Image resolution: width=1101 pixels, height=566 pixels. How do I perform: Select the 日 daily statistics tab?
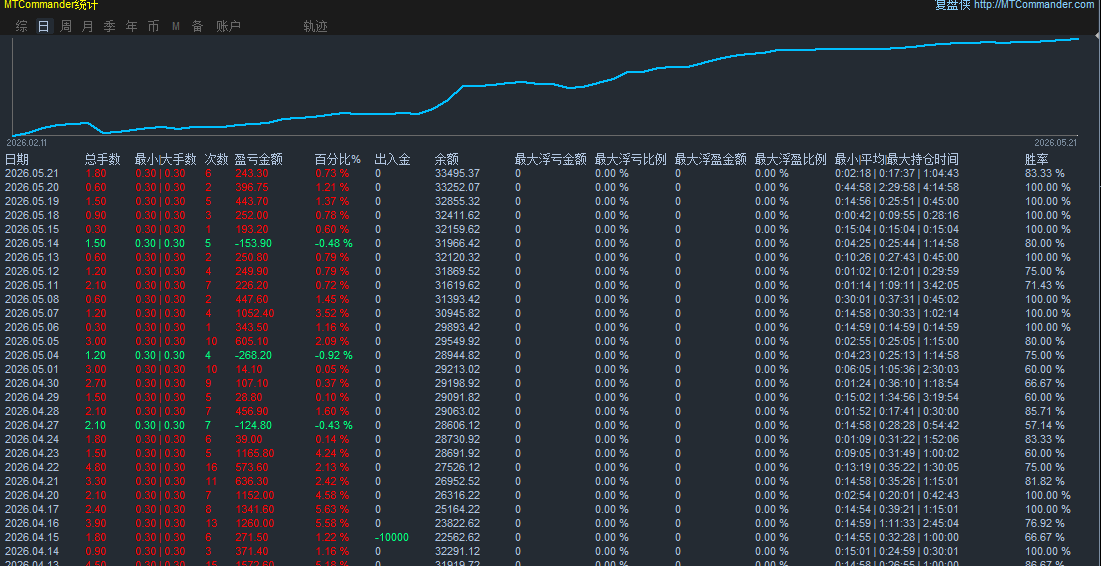tap(44, 27)
